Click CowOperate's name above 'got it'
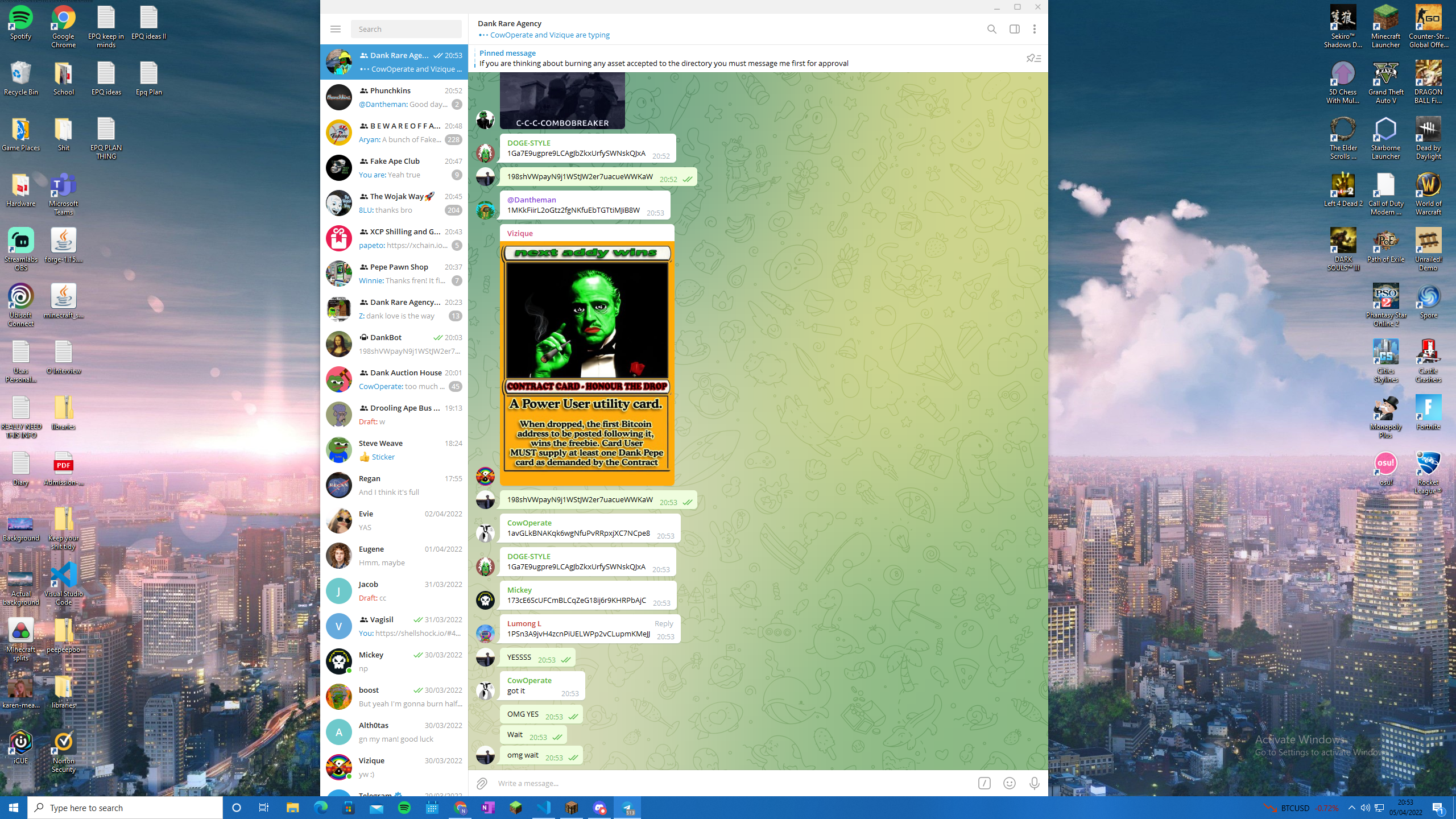This screenshot has height=819, width=1456. pyautogui.click(x=529, y=680)
